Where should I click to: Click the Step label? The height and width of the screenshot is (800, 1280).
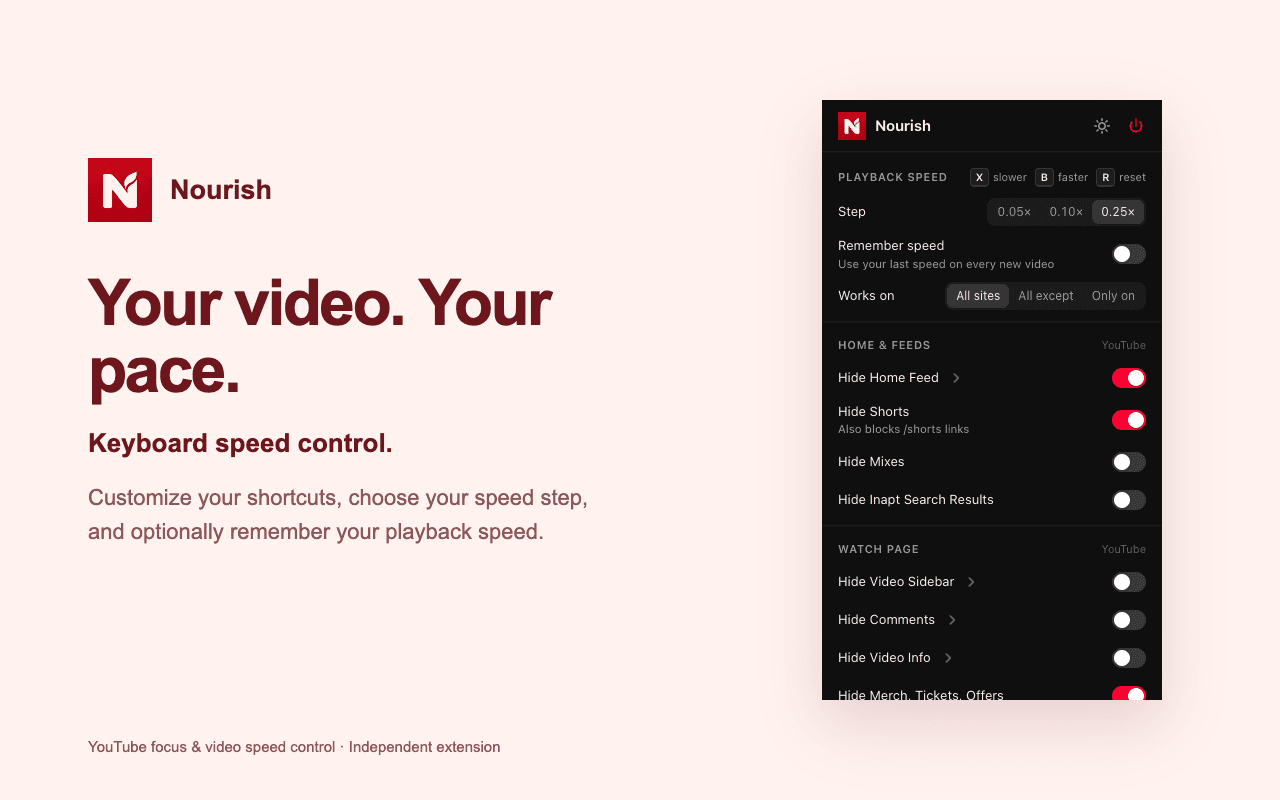(x=852, y=212)
